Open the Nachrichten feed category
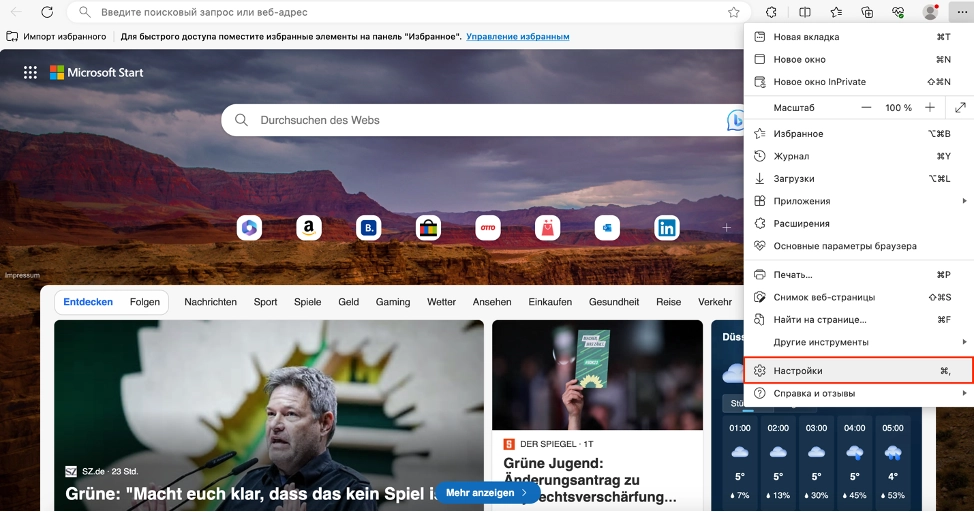 tap(211, 302)
